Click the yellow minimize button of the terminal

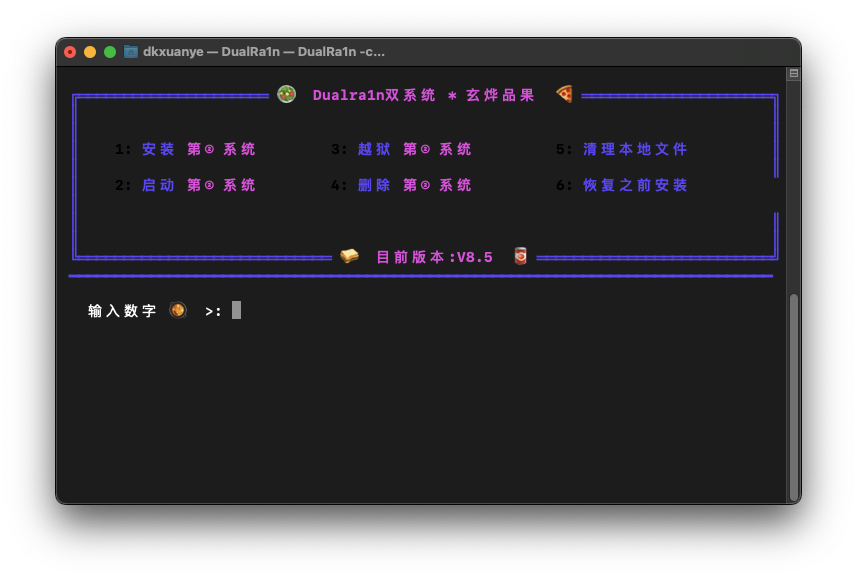point(90,52)
